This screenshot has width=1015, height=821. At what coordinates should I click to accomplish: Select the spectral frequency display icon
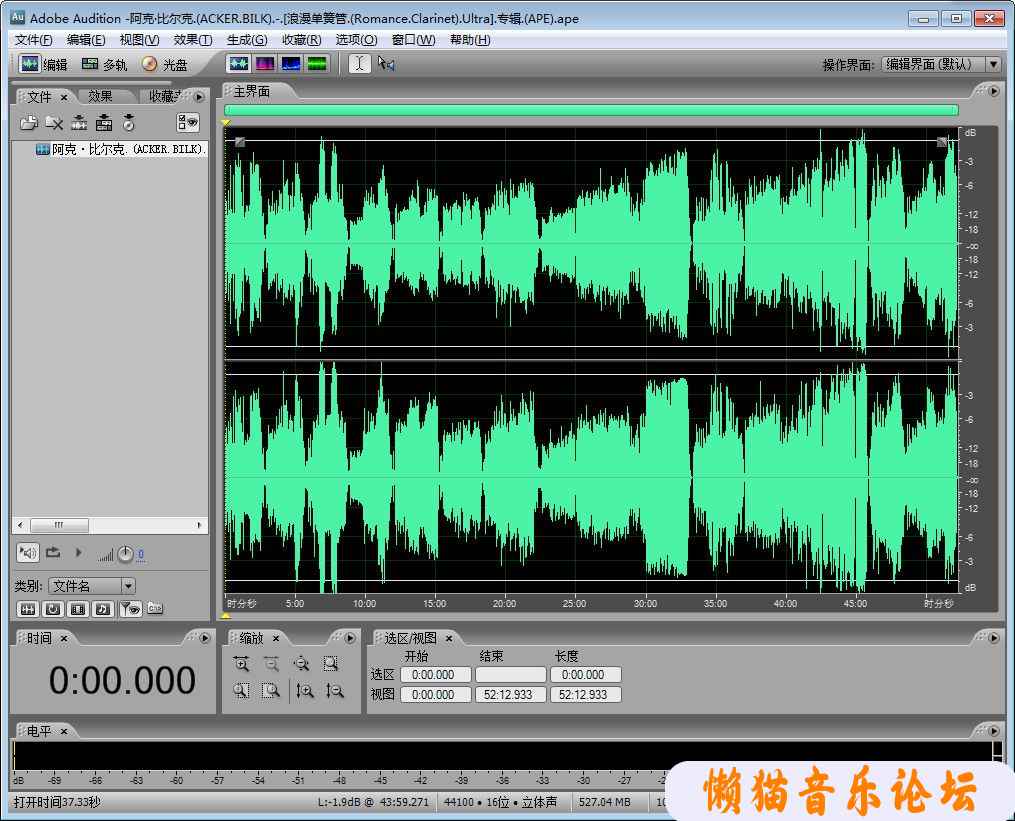(x=265, y=63)
